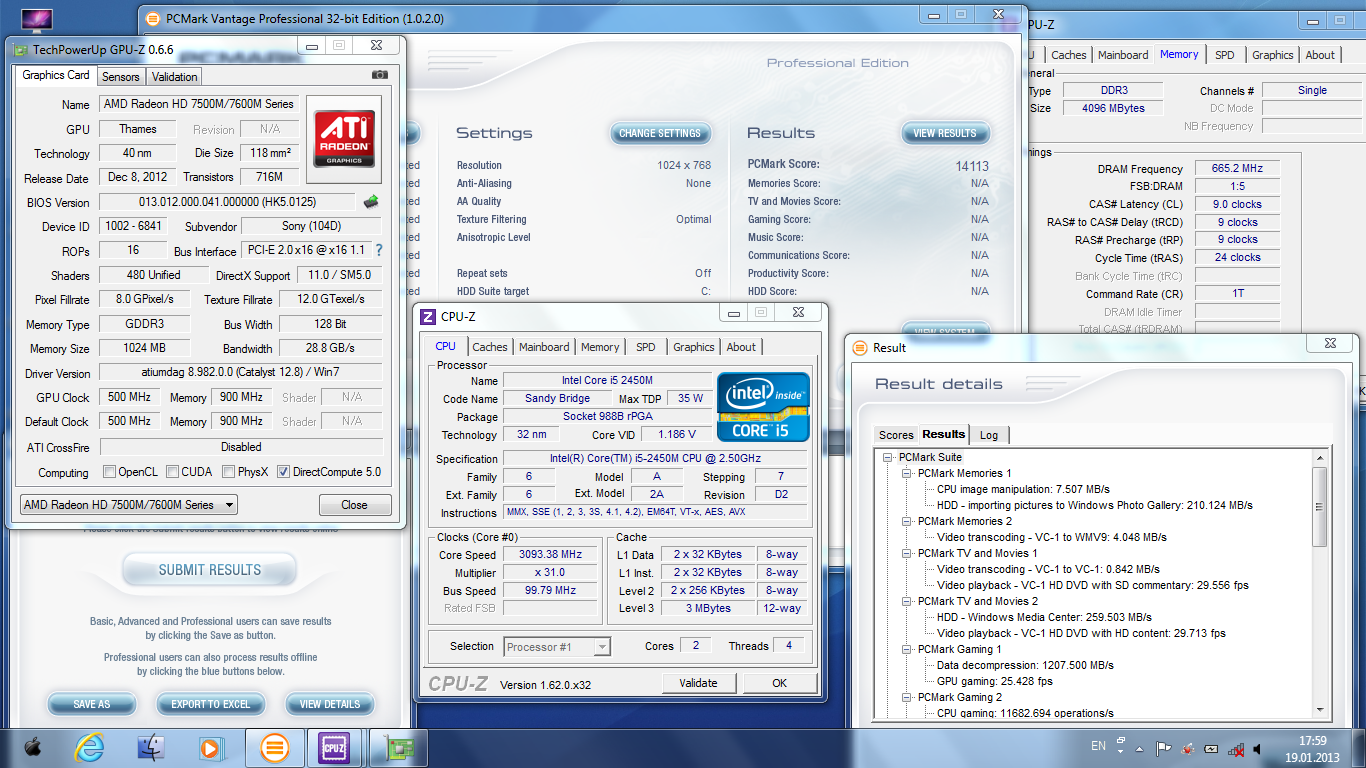Click the SAVE AS button
1366x768 pixels.
coord(92,704)
